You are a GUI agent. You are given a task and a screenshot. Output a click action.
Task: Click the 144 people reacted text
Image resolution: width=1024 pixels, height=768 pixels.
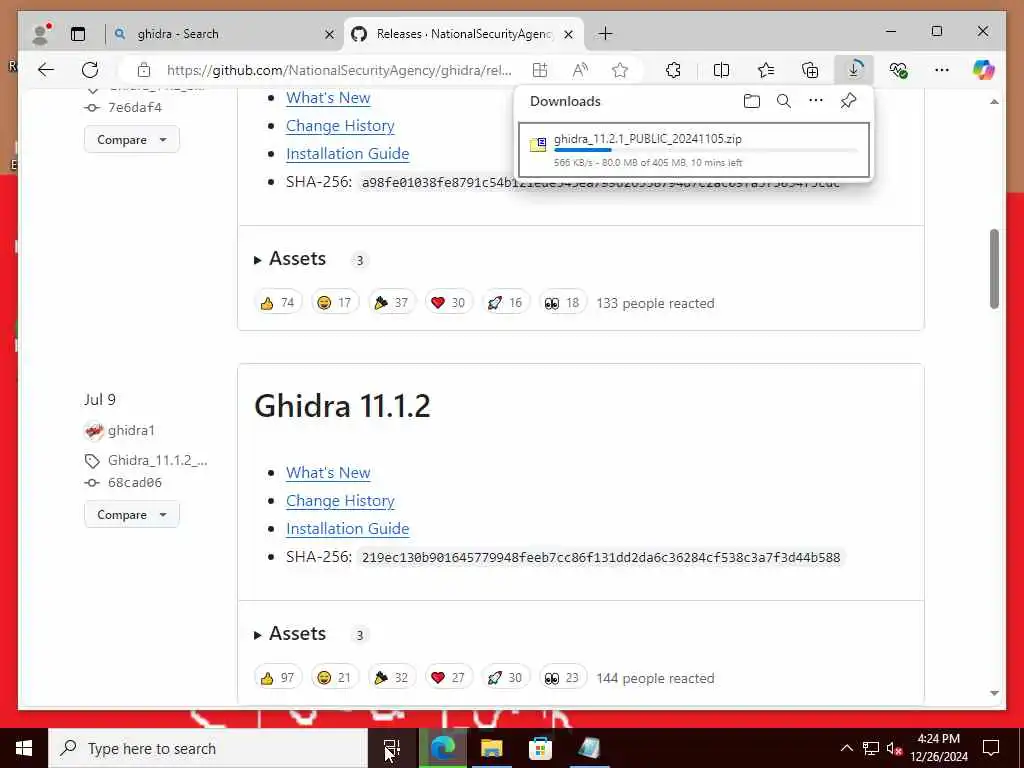click(655, 679)
